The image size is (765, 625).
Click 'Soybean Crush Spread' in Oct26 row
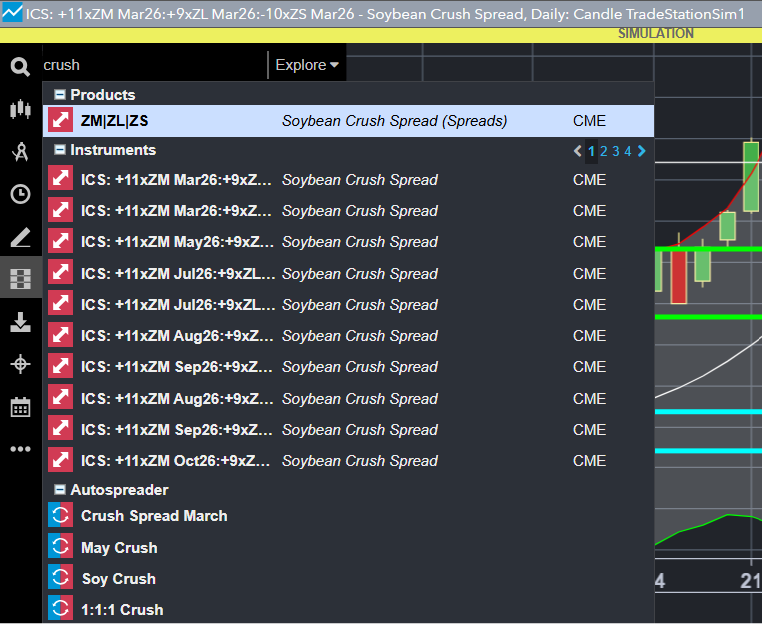click(360, 460)
